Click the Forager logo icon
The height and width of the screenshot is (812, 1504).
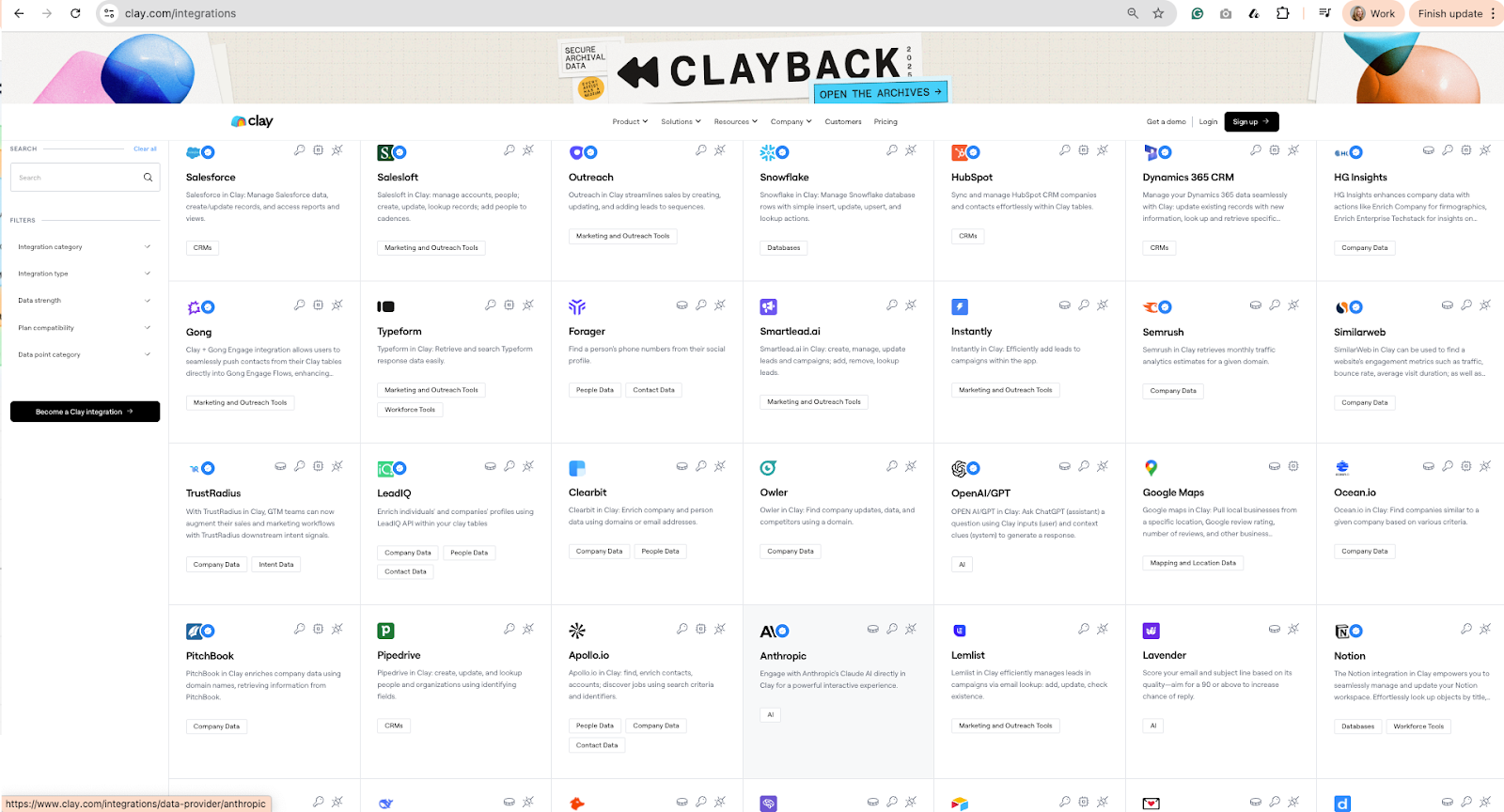(x=577, y=306)
